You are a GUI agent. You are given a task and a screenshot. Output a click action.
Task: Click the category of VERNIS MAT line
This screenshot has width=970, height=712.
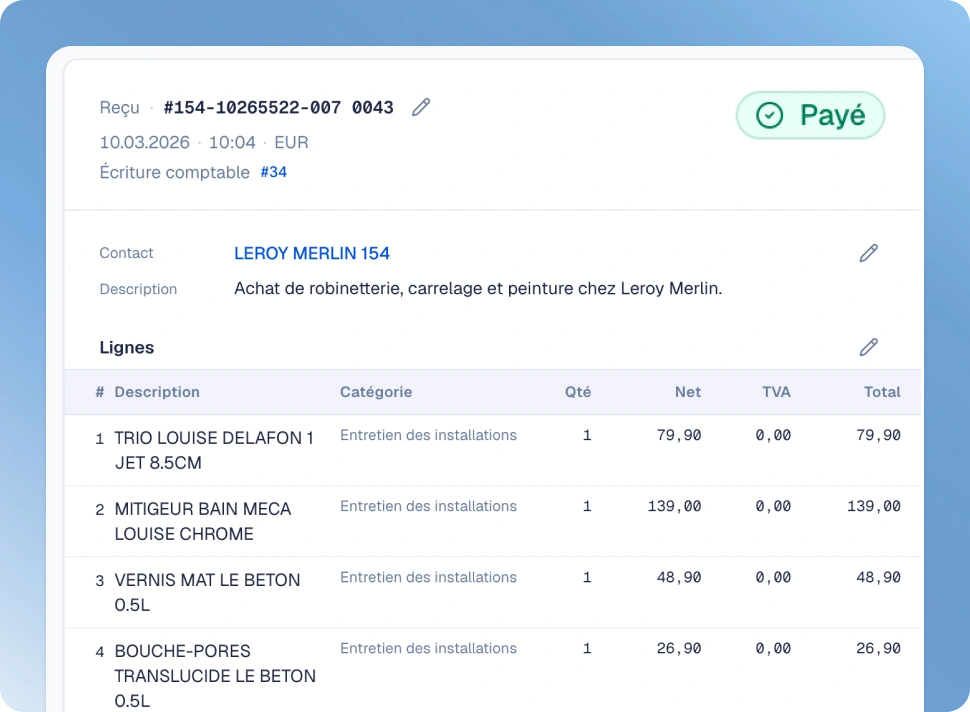(x=428, y=578)
